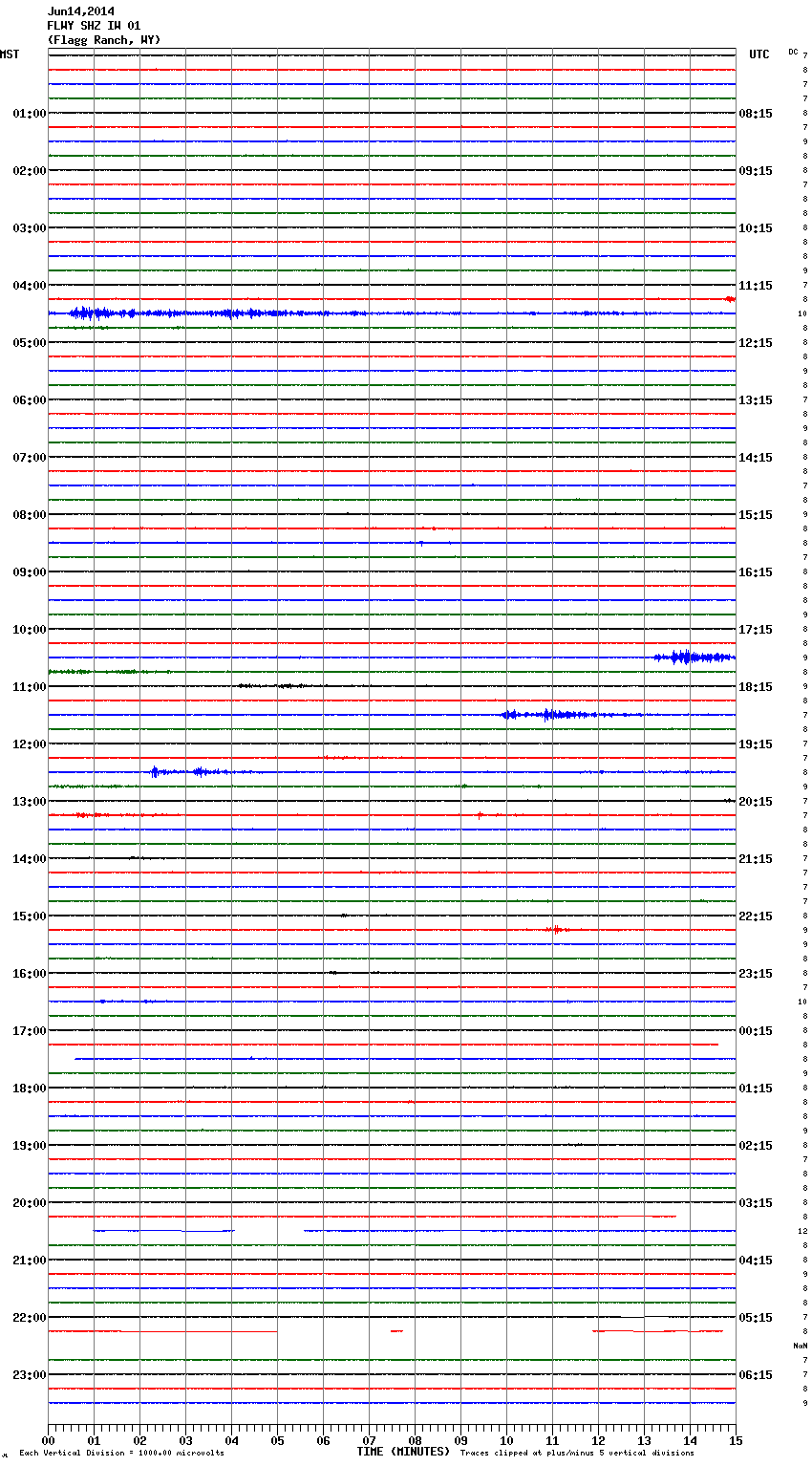Select the "17:00" MST hour label
812x1466 pixels.
point(29,1031)
